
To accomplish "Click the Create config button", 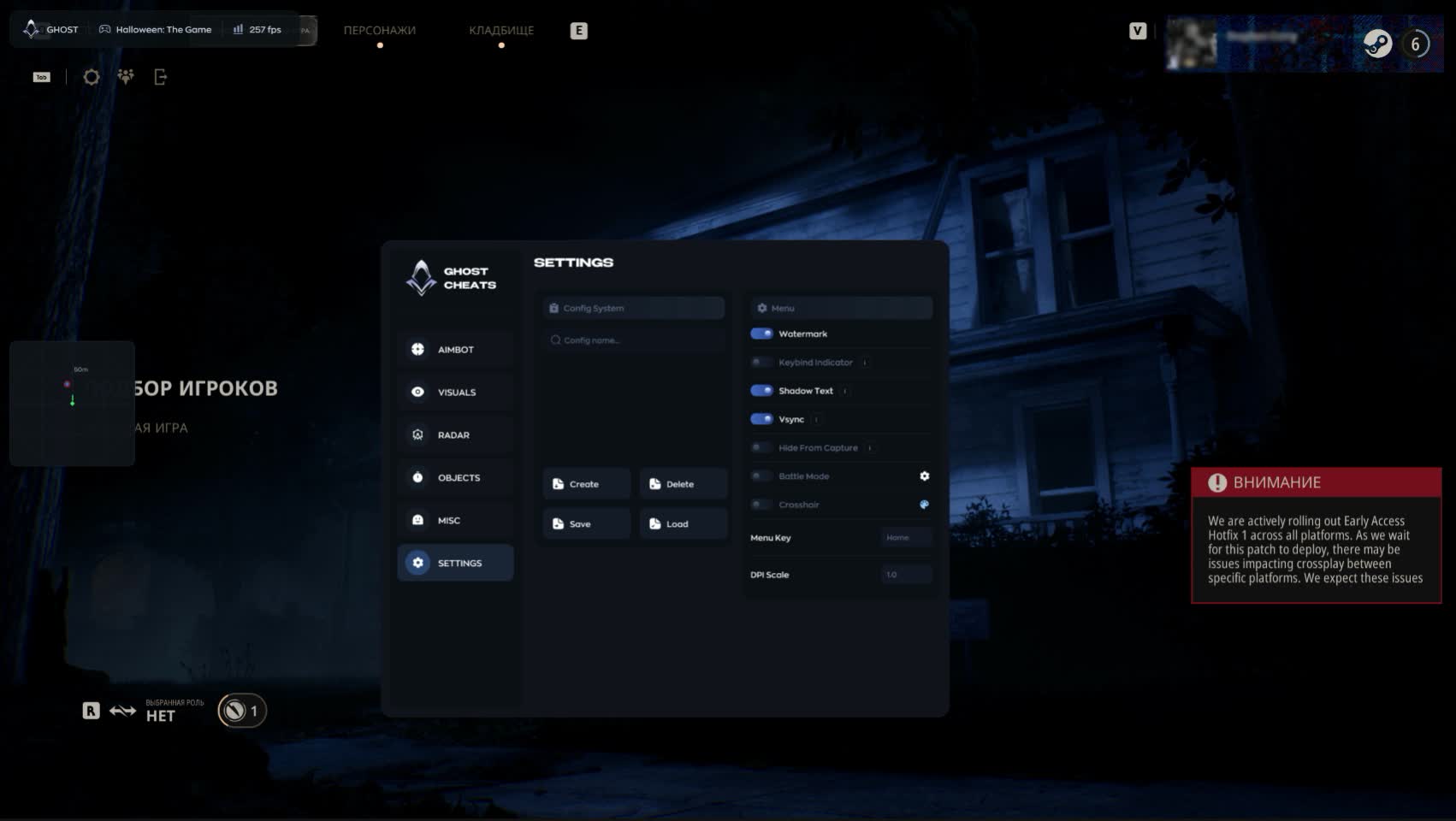I will [x=587, y=484].
